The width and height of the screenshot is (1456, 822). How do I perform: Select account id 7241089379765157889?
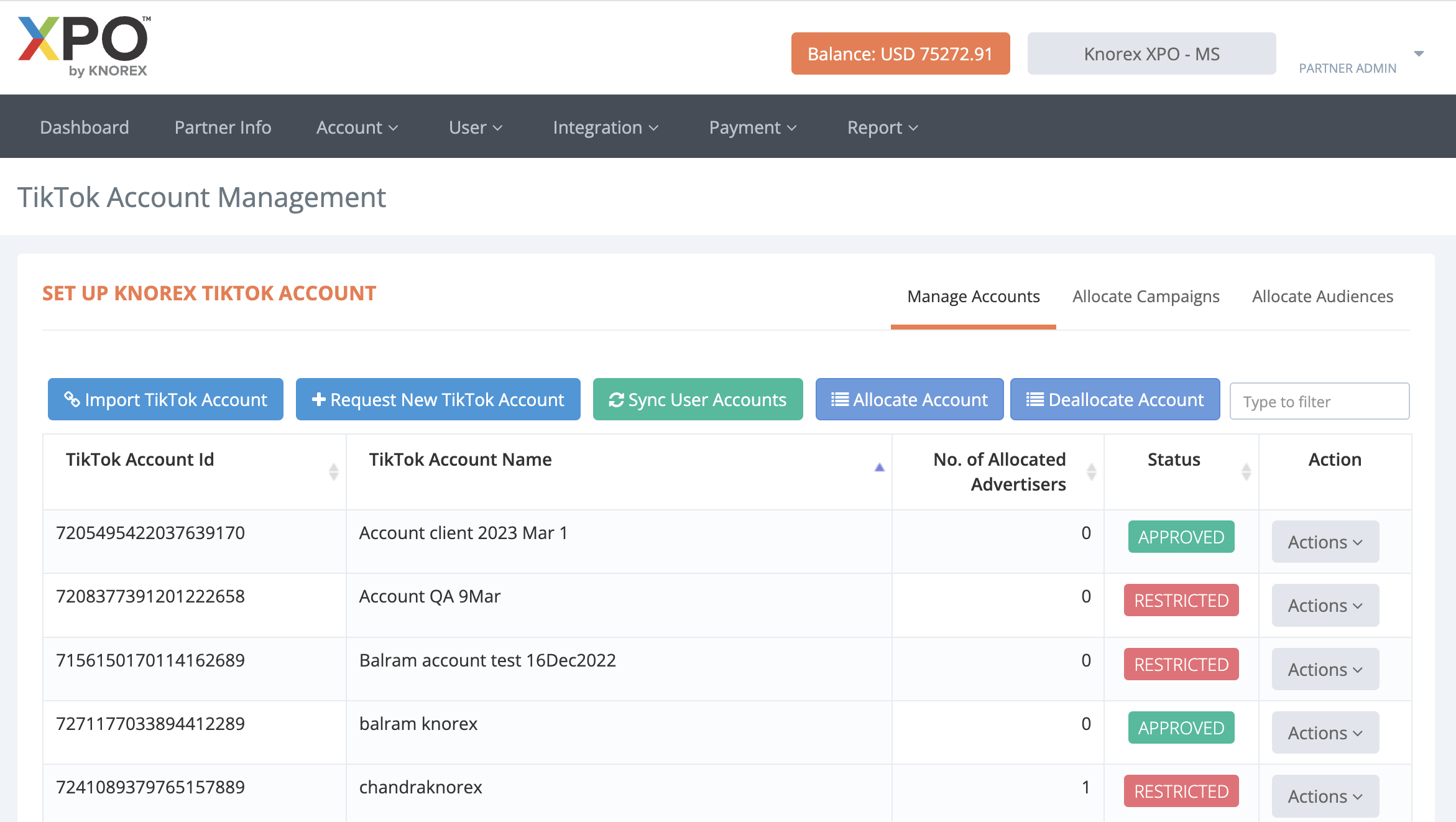[x=150, y=787]
